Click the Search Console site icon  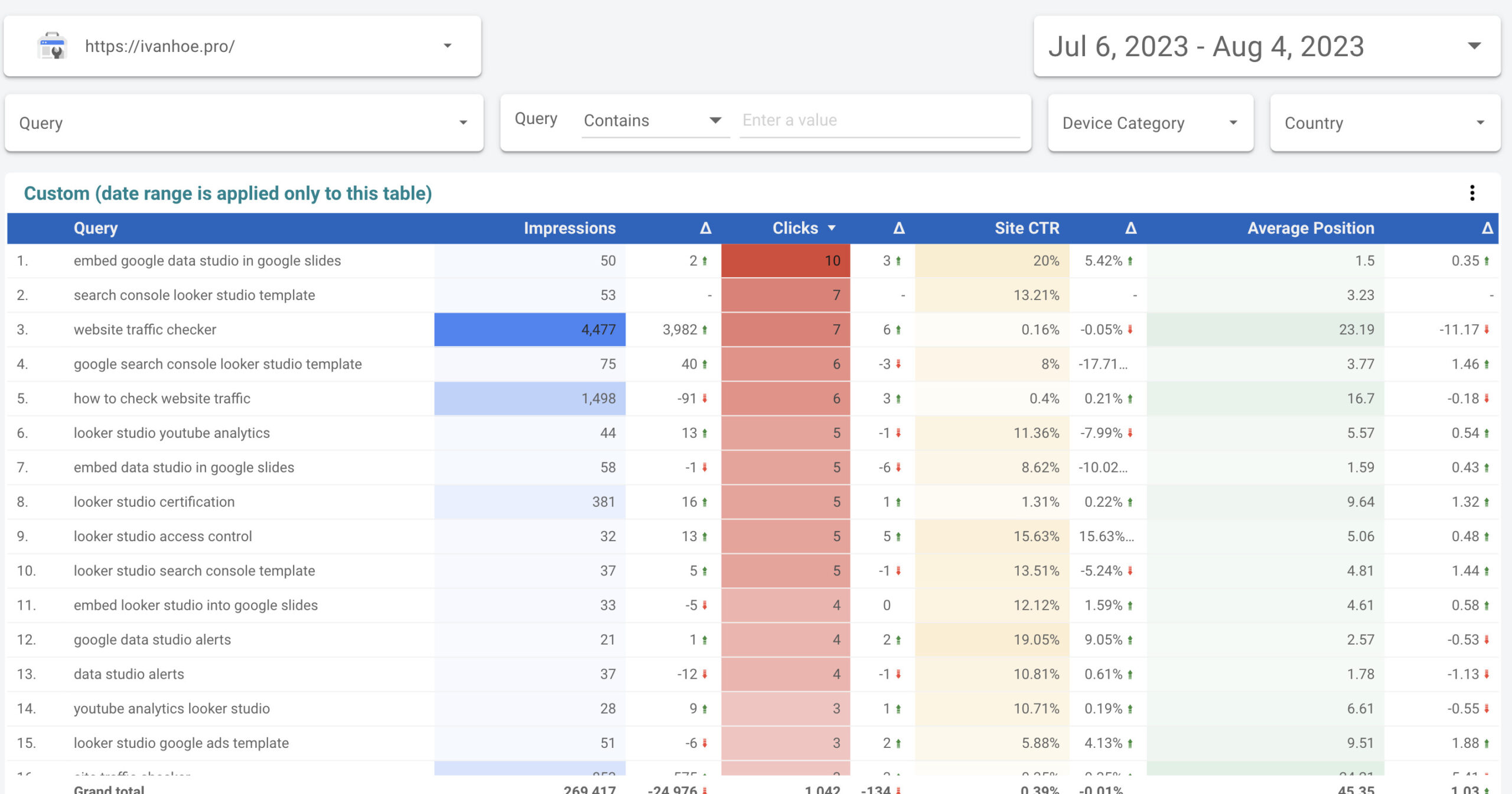coord(53,46)
